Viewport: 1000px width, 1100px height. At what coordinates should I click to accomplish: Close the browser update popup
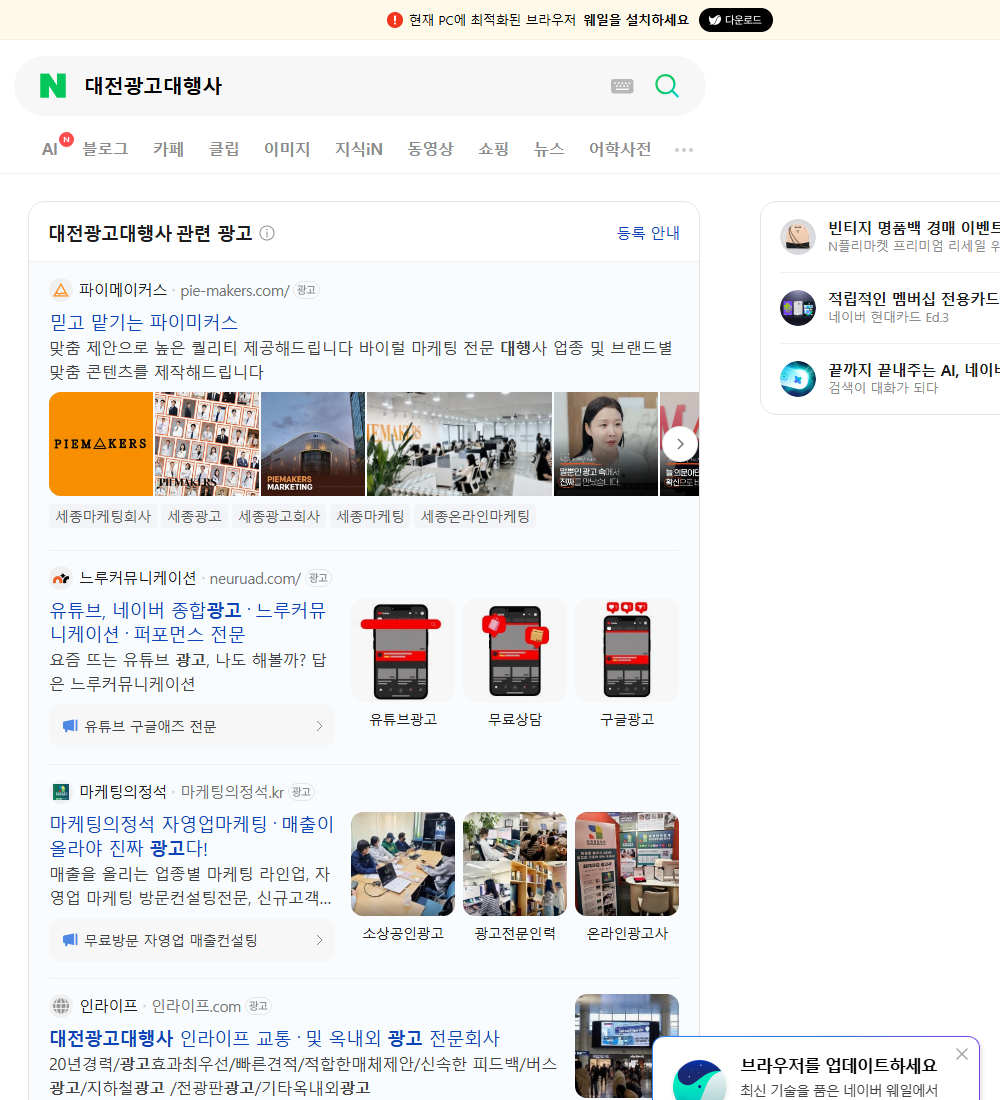[x=962, y=1054]
